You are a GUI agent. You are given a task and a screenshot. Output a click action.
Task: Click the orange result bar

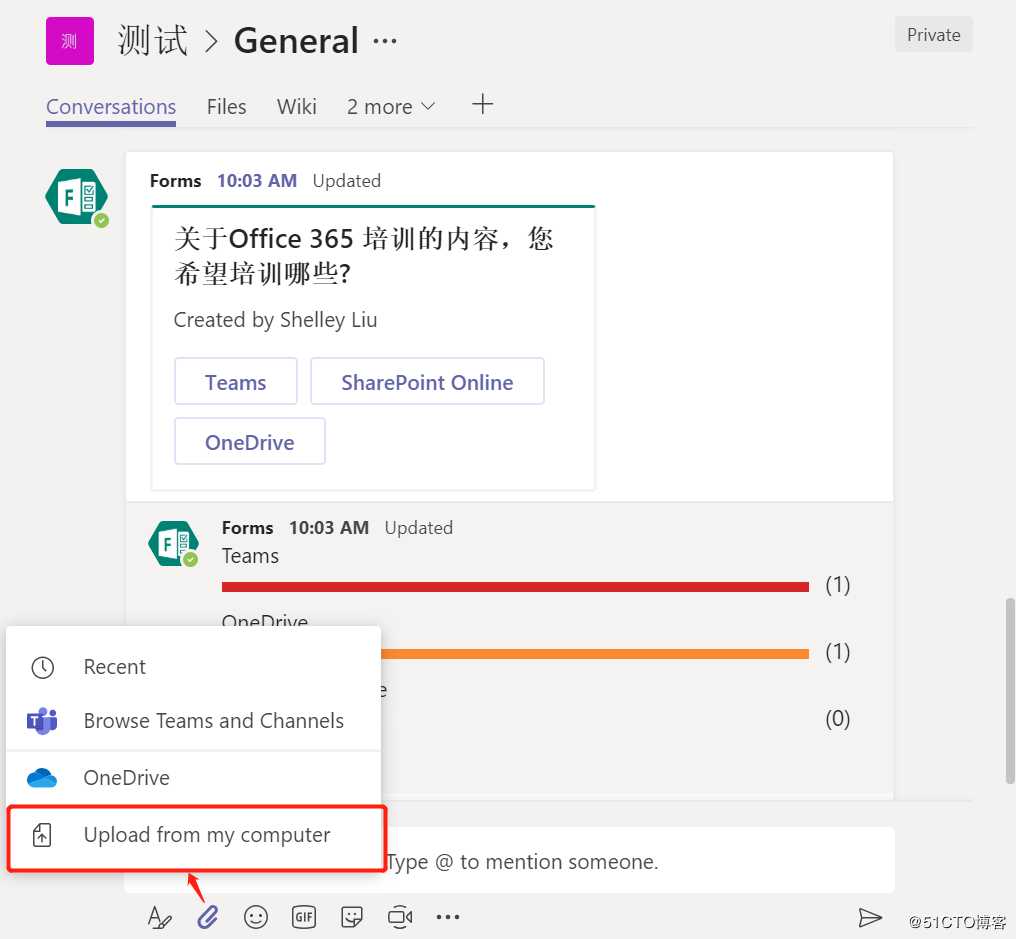tap(595, 653)
